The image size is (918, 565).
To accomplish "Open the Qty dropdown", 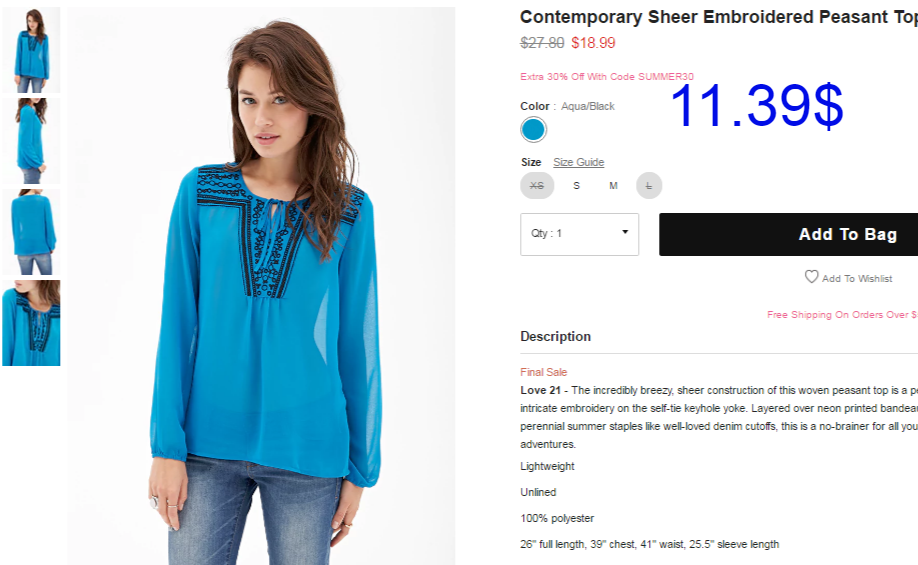I will 580,234.
